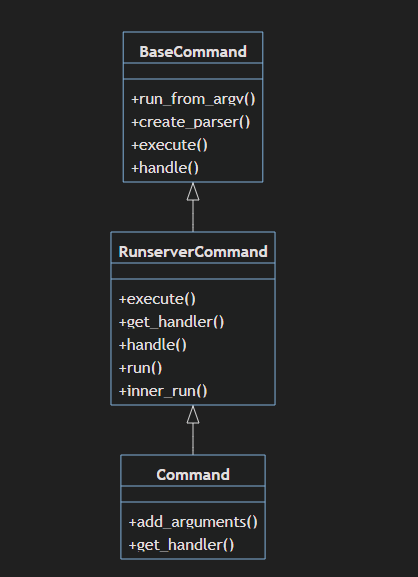Select +create_parser() in BaseCommand
This screenshot has height=577, width=418.
click(191, 122)
